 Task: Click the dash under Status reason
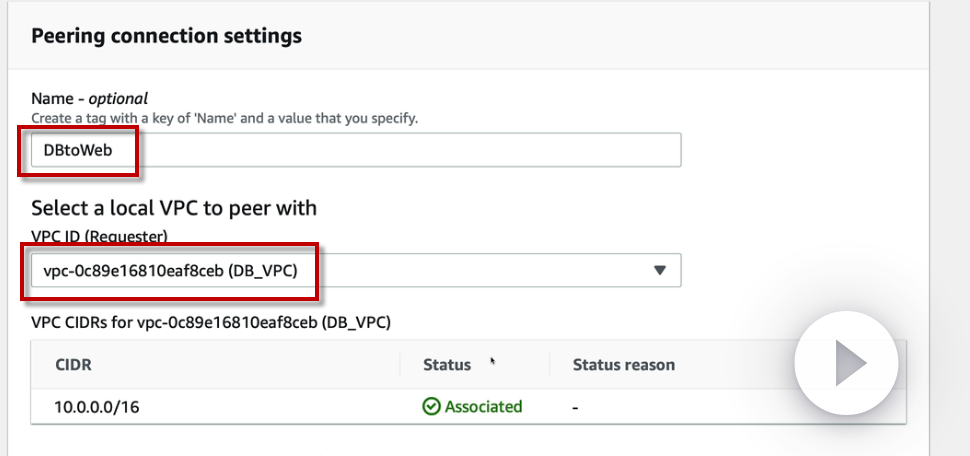tap(576, 407)
